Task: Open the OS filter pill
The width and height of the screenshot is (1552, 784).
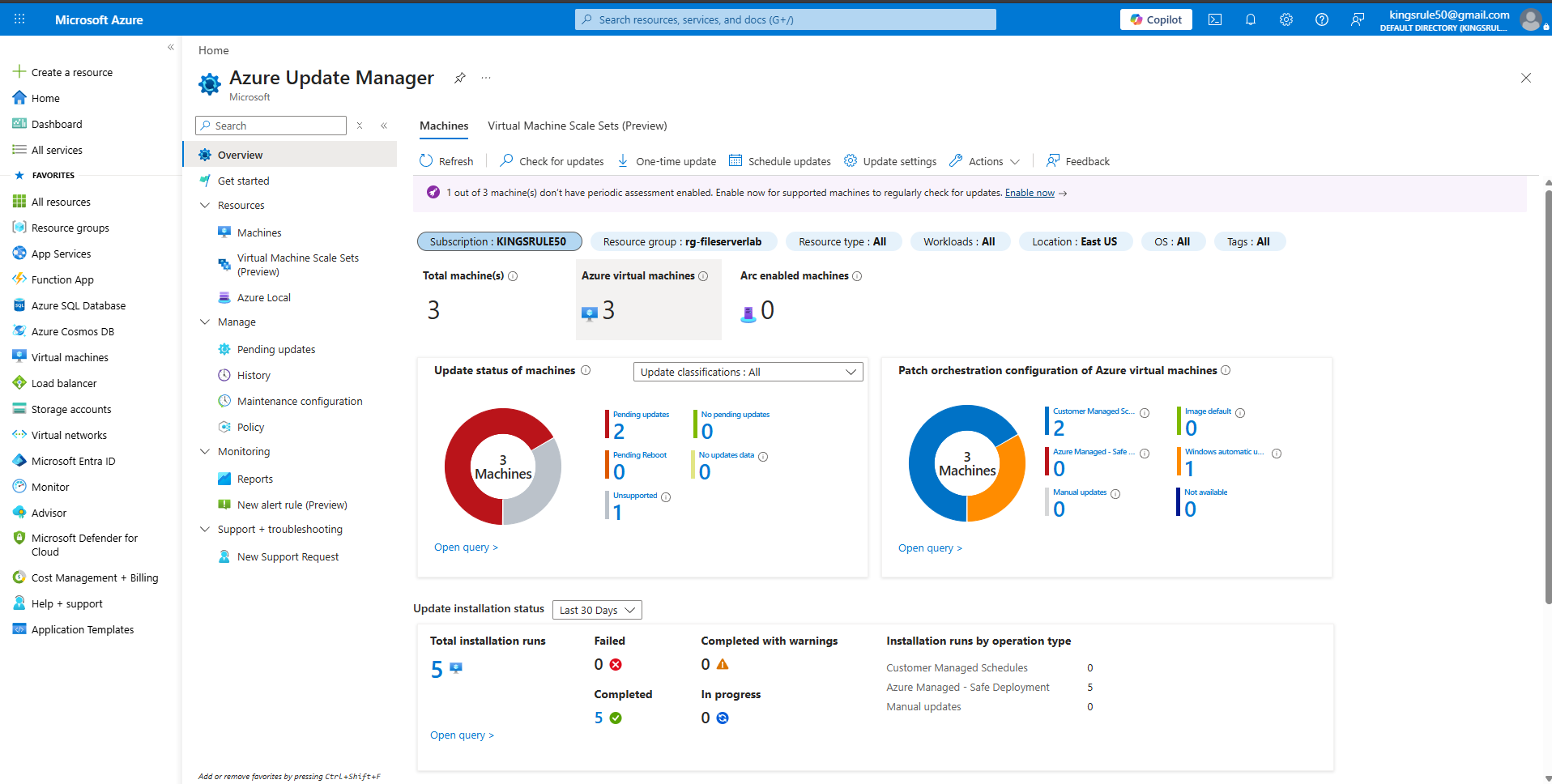Action: [1172, 241]
